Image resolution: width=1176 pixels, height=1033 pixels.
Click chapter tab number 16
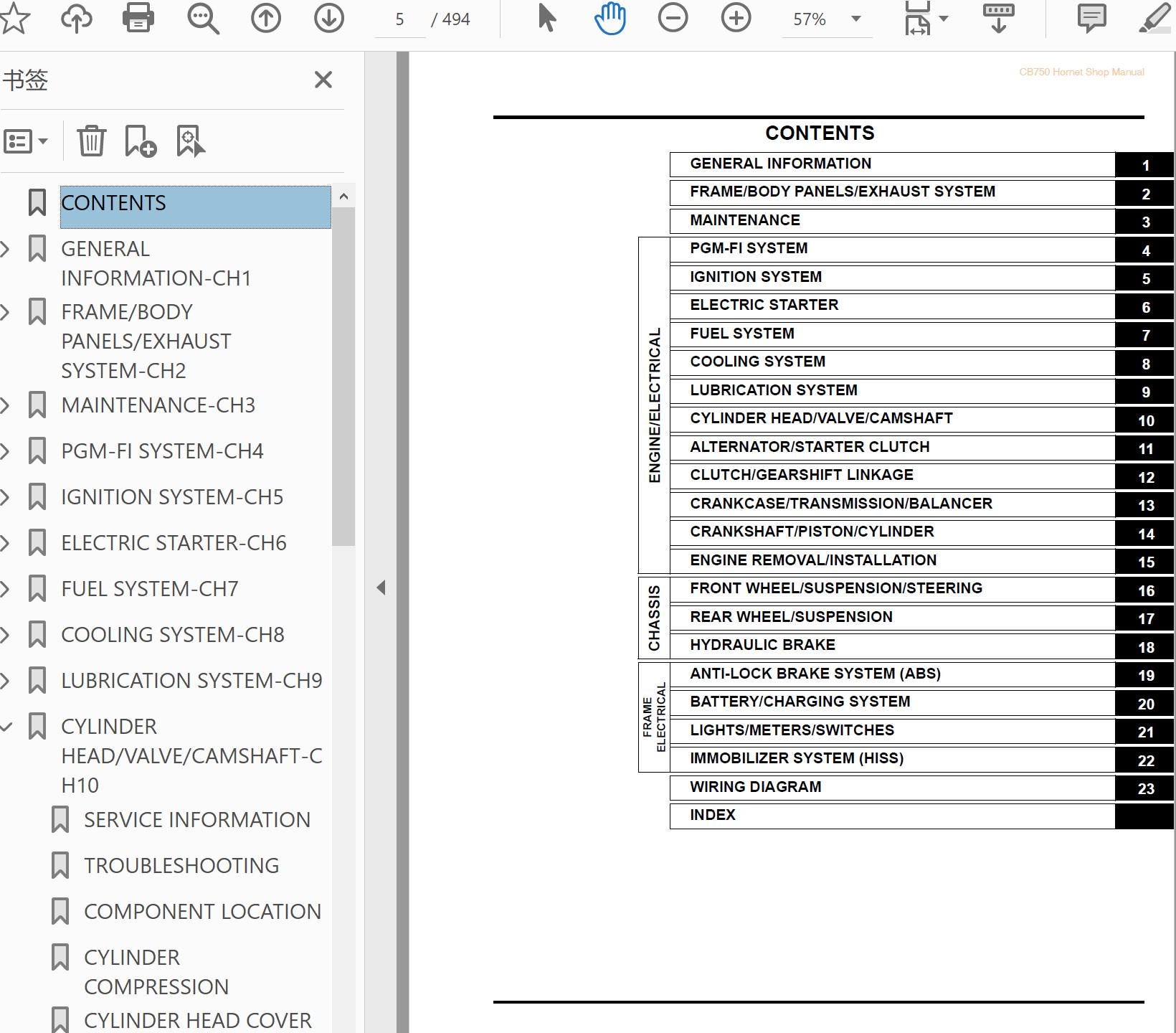1145,590
